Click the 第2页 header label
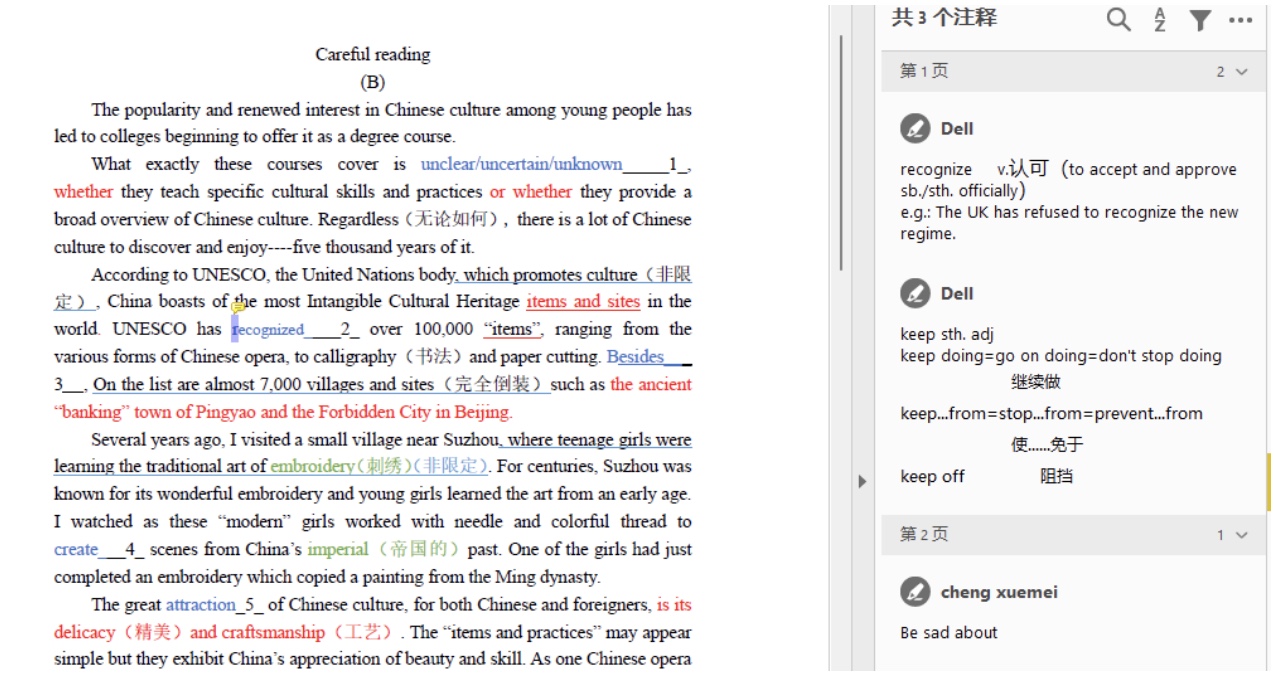Image resolution: width=1274 pixels, height=682 pixels. tap(924, 535)
